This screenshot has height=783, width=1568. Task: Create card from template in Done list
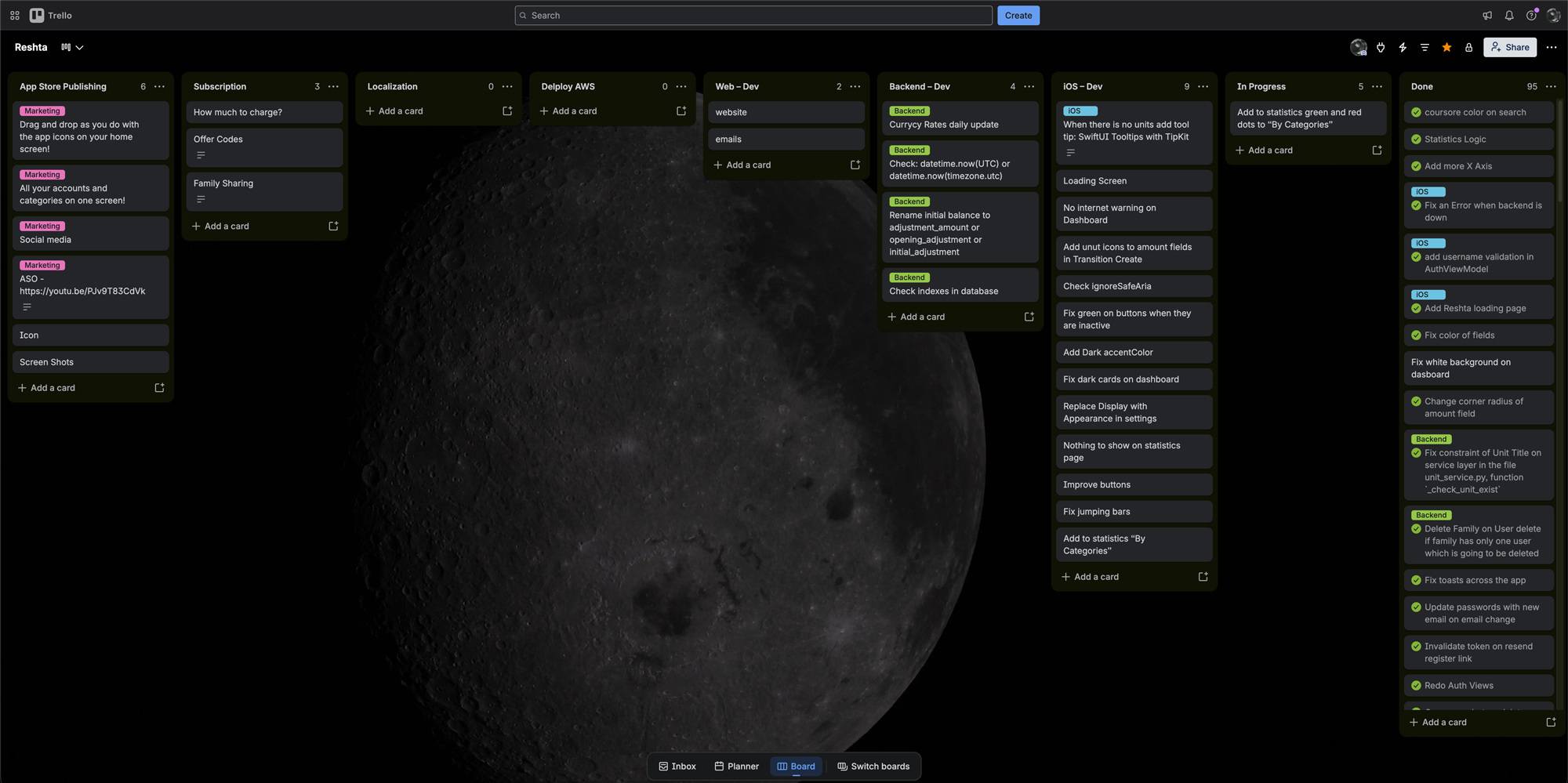pyautogui.click(x=1551, y=722)
